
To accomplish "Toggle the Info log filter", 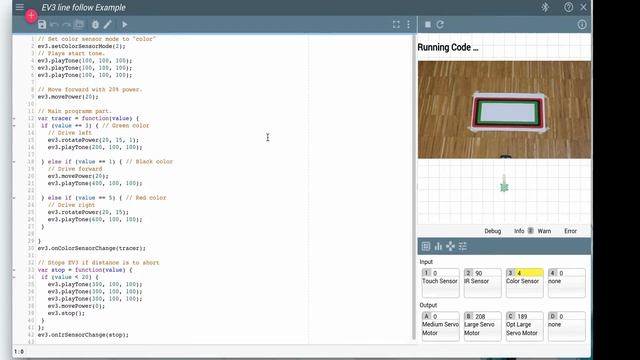I will [x=519, y=231].
